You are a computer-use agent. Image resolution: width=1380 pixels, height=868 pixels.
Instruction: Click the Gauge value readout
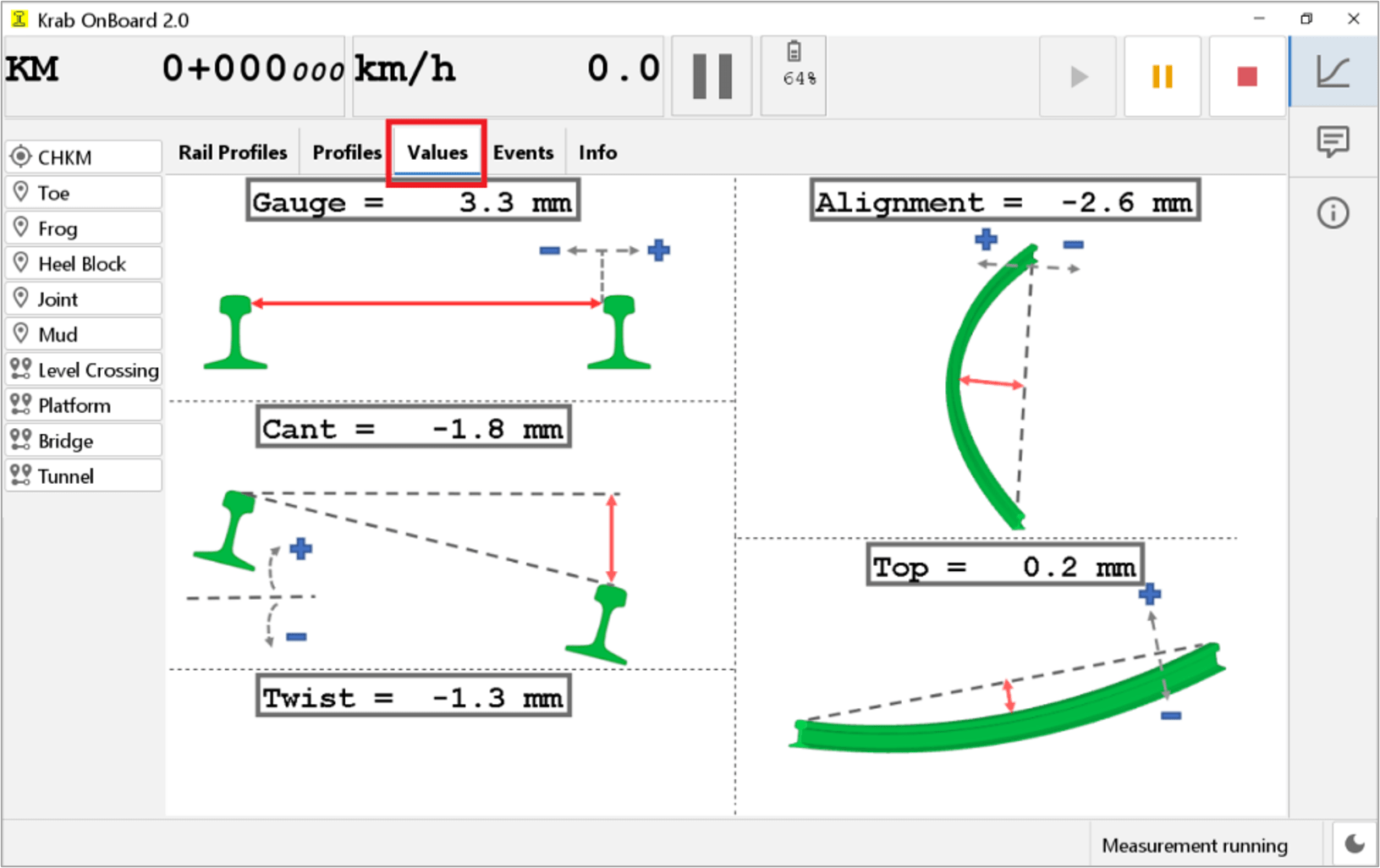[413, 201]
